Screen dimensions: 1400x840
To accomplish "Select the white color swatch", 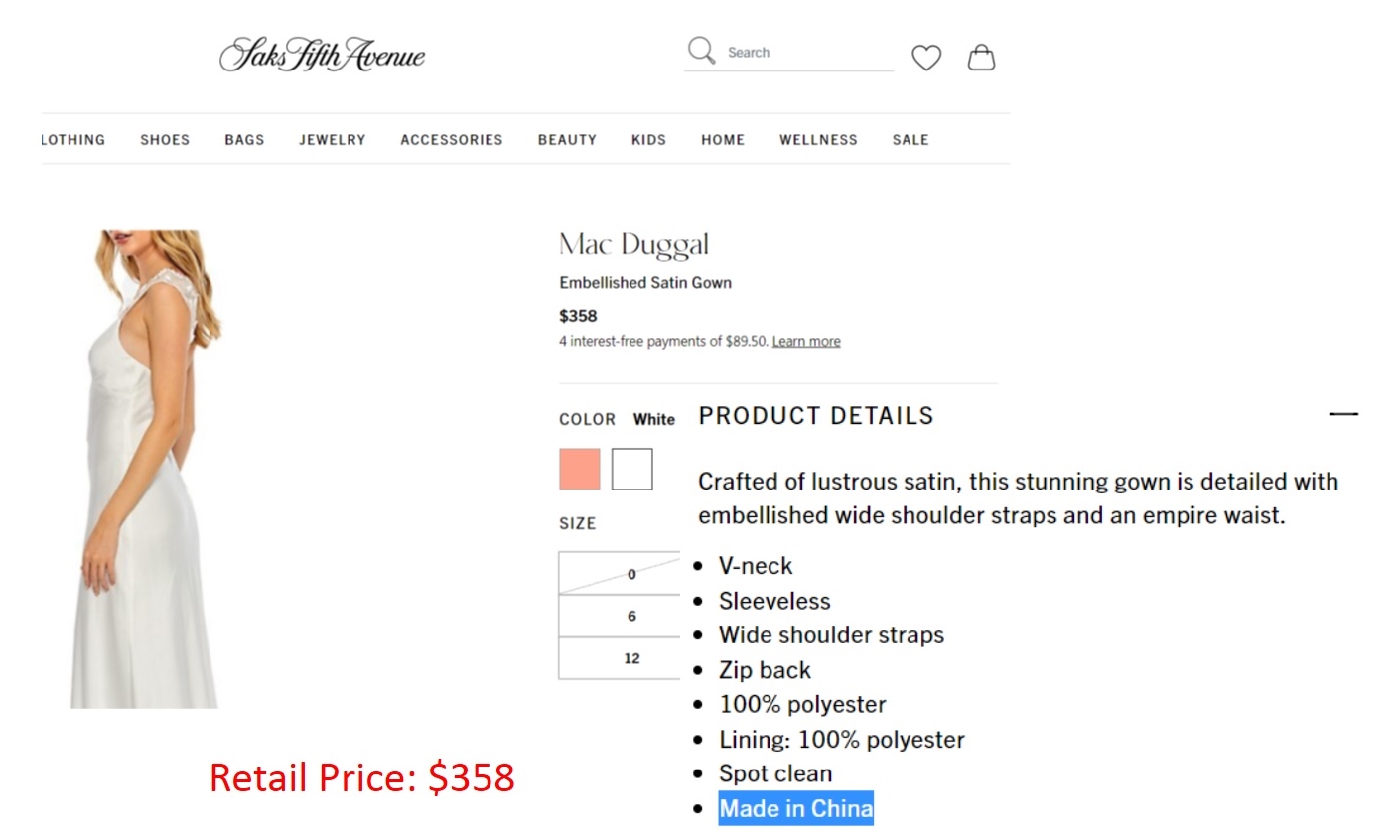I will coord(631,469).
